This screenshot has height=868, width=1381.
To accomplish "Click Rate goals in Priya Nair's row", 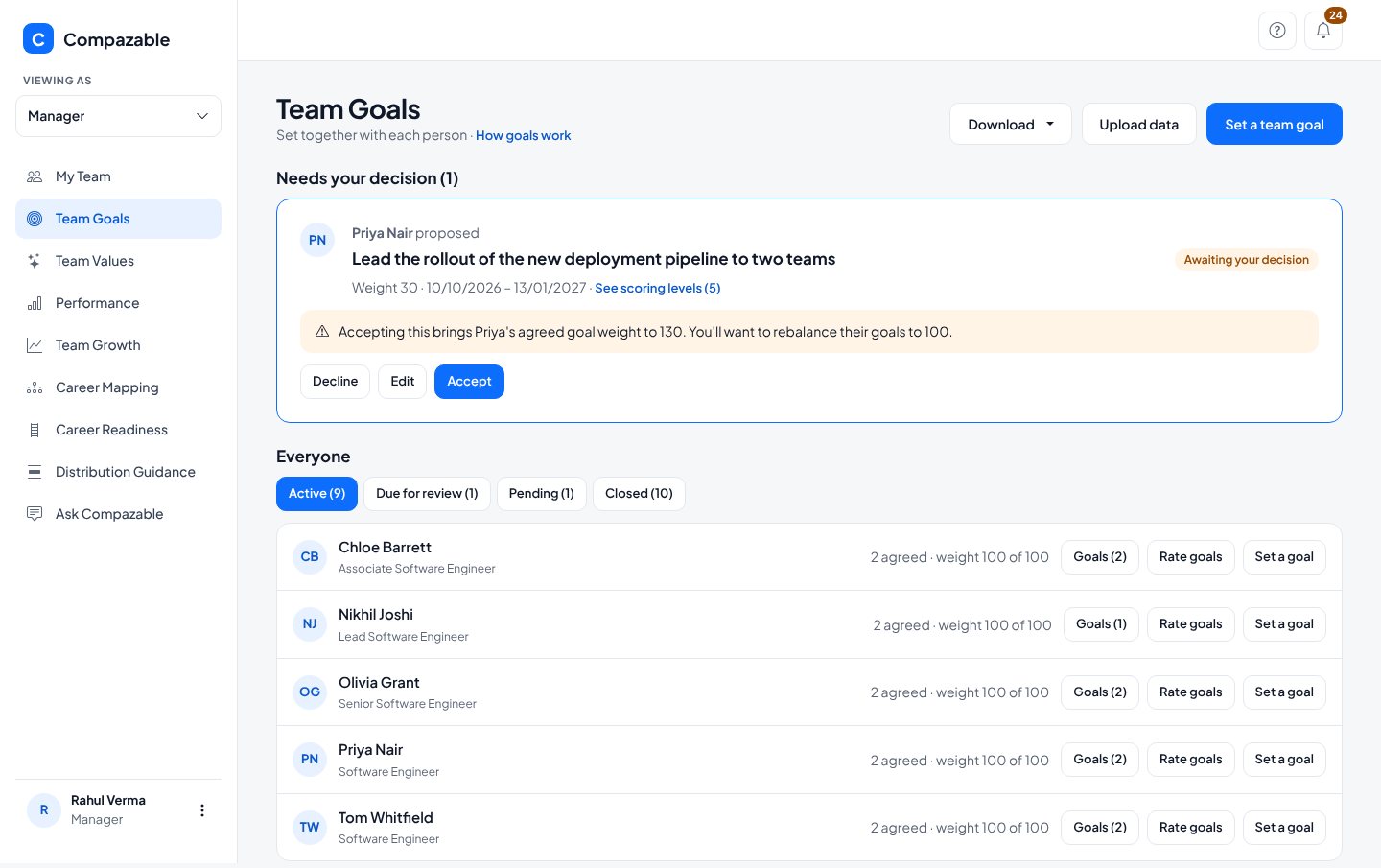I will pos(1191,760).
